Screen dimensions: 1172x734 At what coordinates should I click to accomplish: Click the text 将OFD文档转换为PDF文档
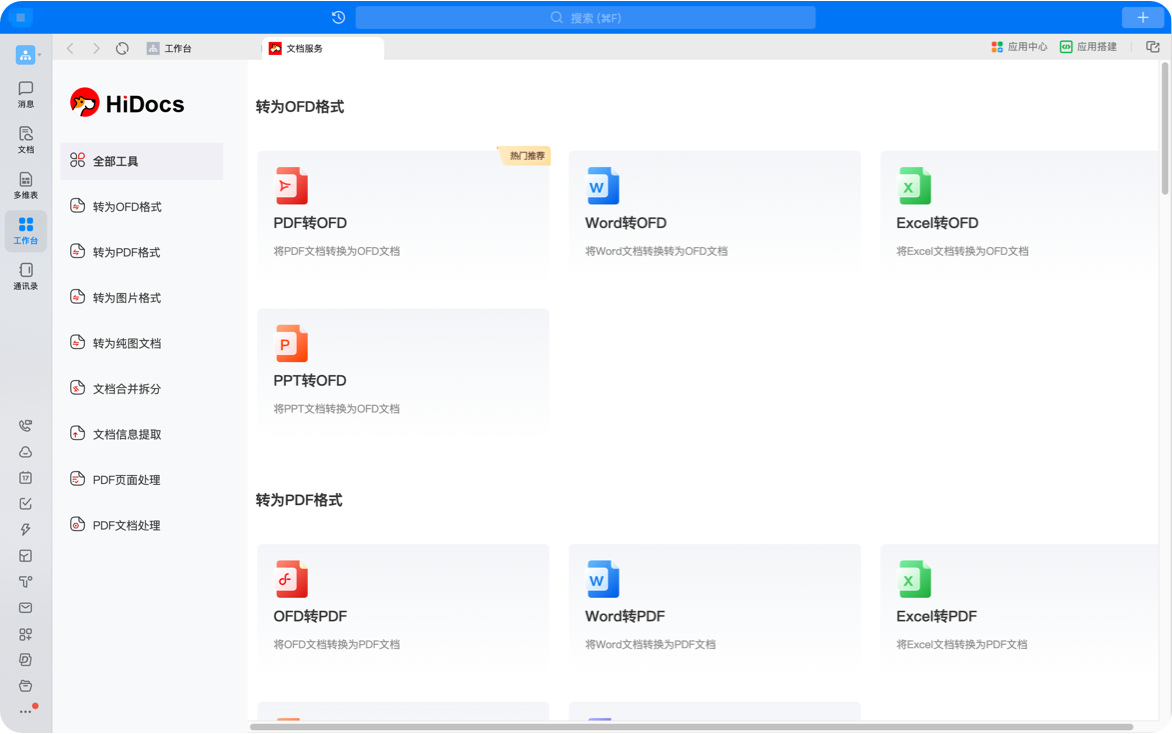point(336,644)
